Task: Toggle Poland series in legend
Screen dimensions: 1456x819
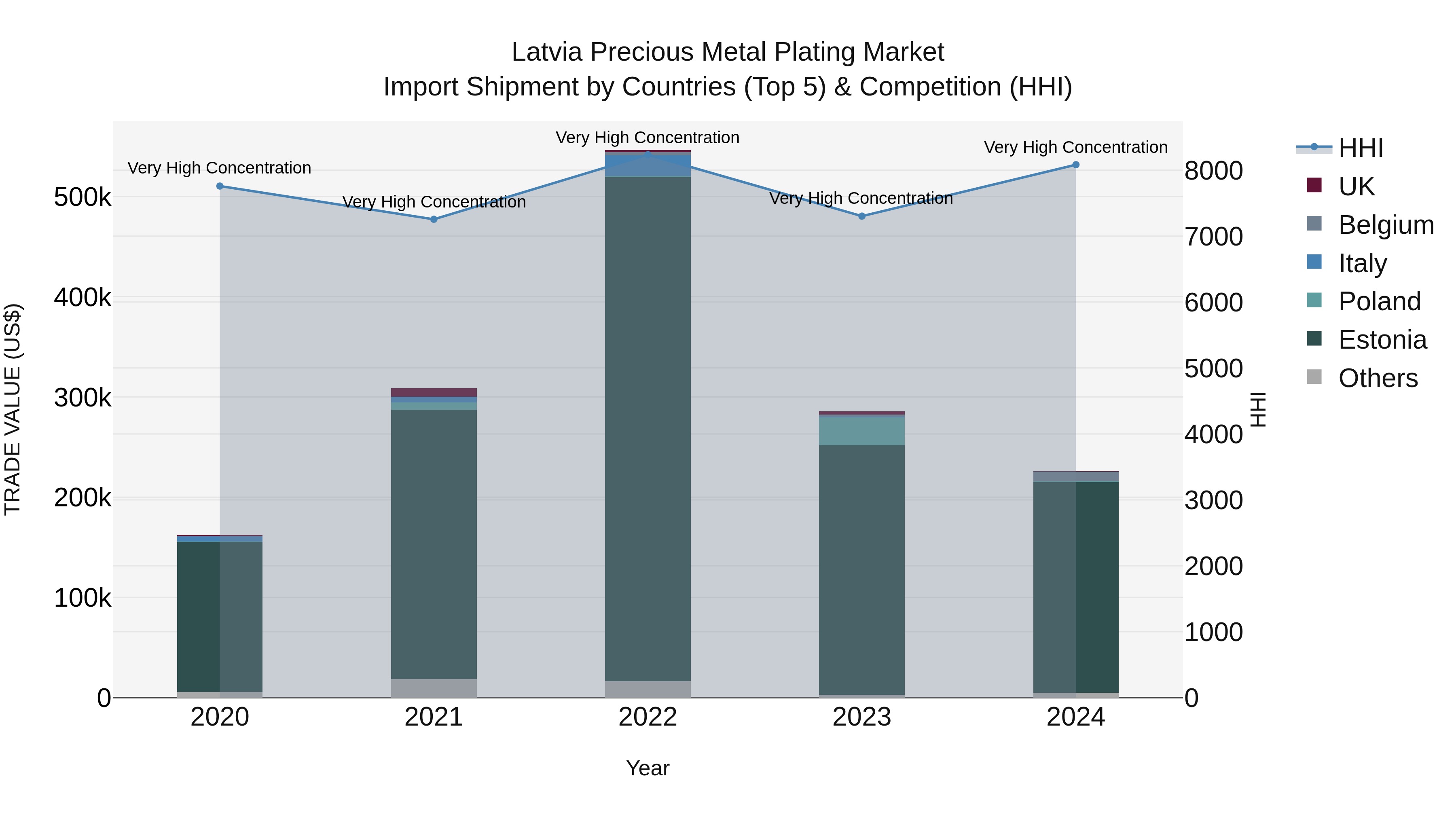Action: click(1363, 301)
